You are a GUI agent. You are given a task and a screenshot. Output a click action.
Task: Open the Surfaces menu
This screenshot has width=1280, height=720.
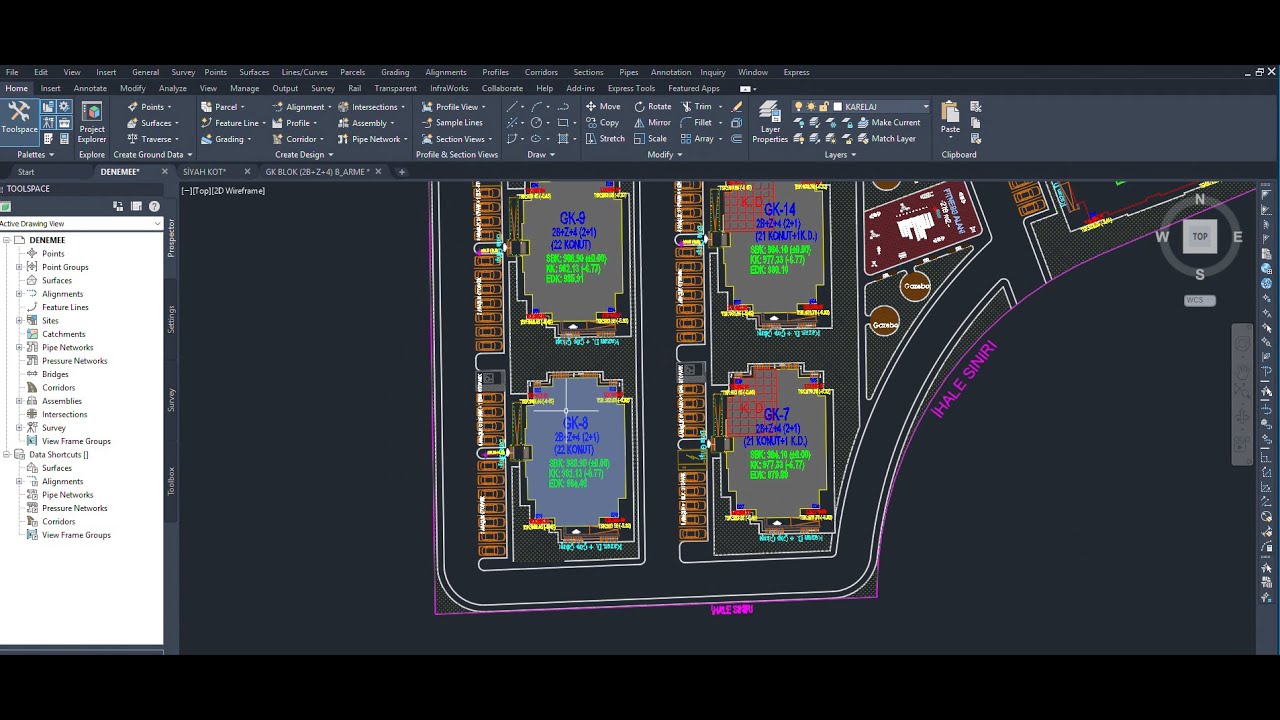tap(254, 72)
